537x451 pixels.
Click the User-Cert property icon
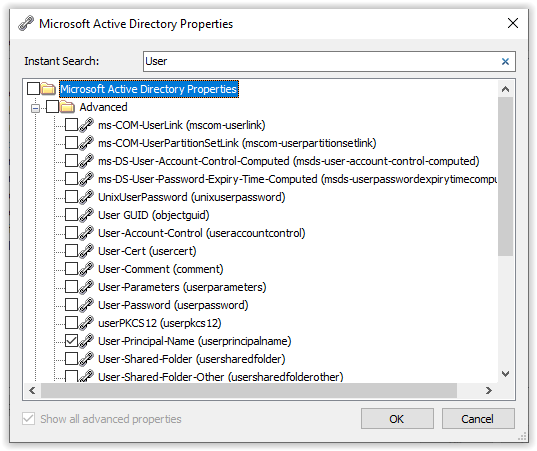tap(86, 251)
